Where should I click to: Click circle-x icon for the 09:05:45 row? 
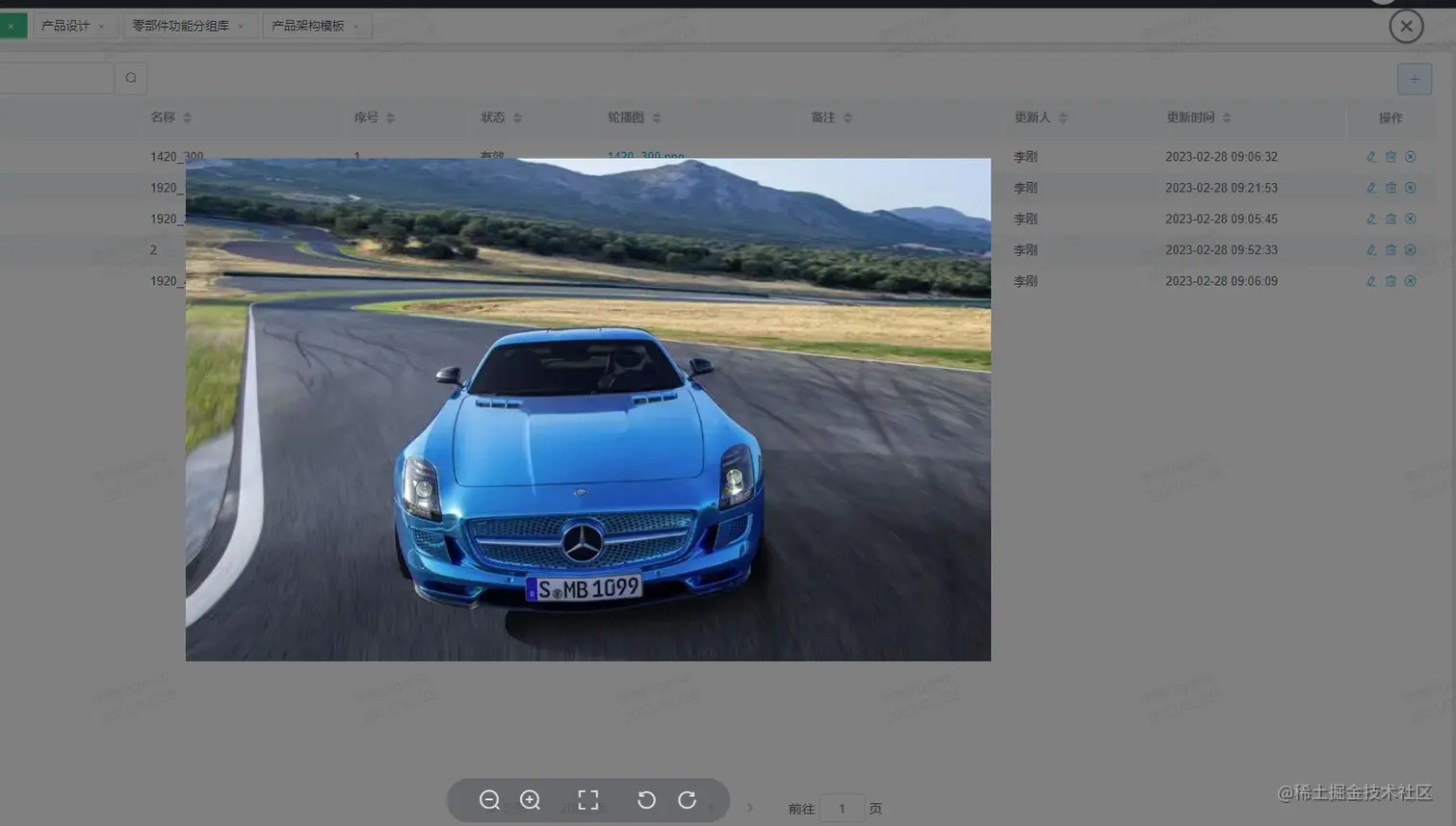[1410, 219]
